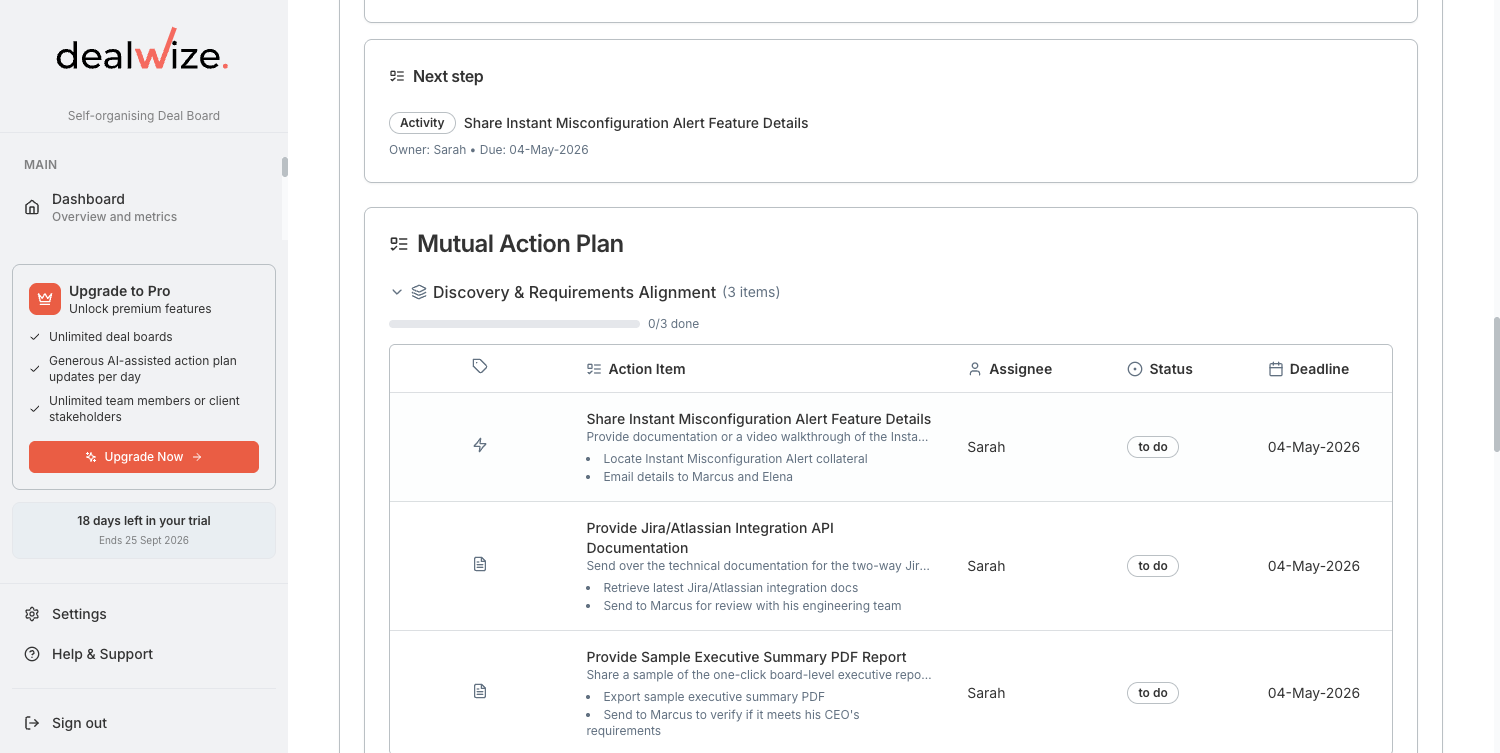Screen dimensions: 1500x753
Task: Click deadline 04-May-2026 on Jira/Atlassian row
Action: pos(1314,566)
